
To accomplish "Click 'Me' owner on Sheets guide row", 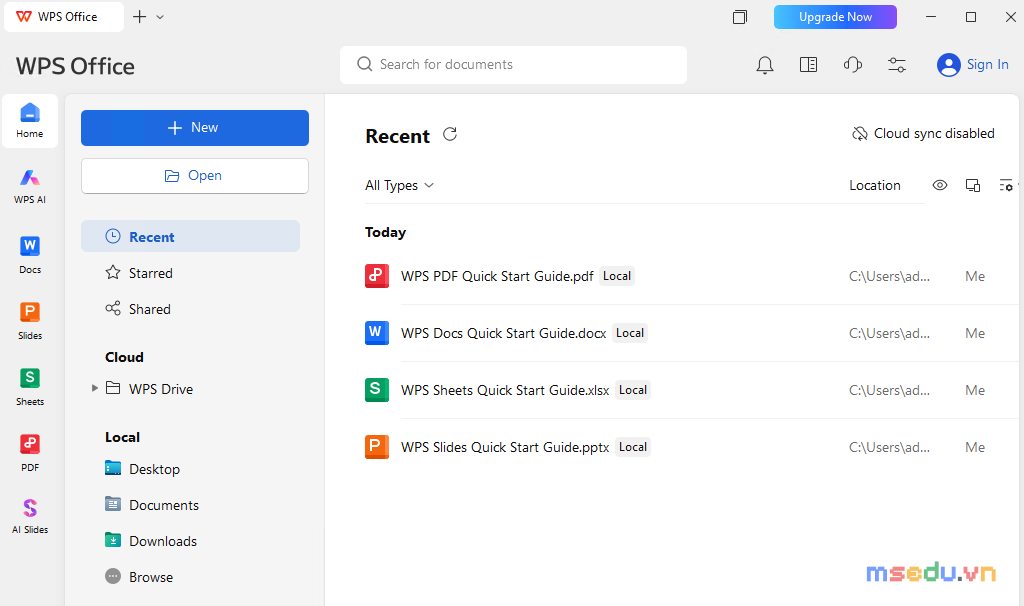I will (975, 390).
